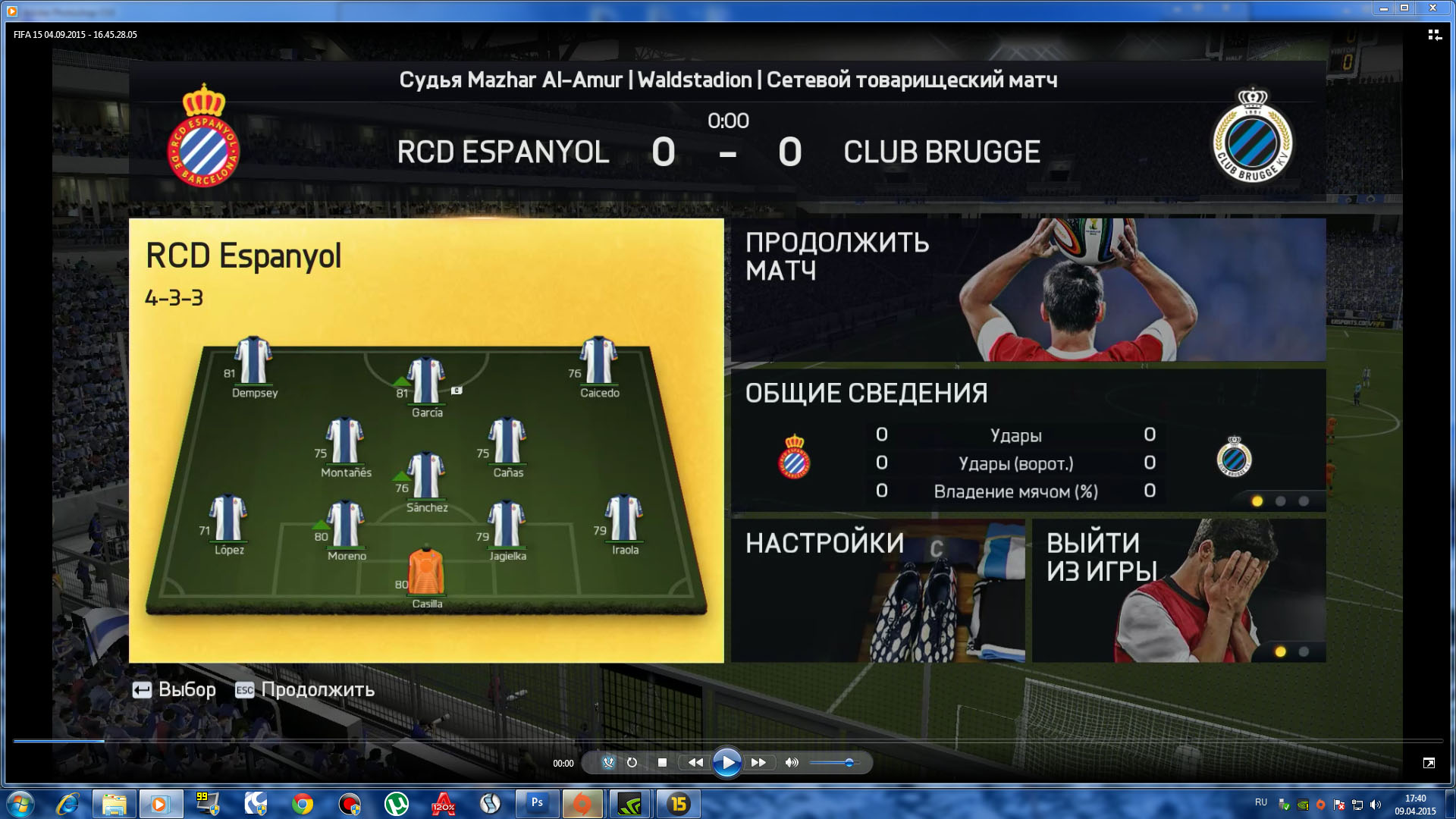Click the ESC Продолжить hint
Screen dimensions: 1456x819
(305, 689)
